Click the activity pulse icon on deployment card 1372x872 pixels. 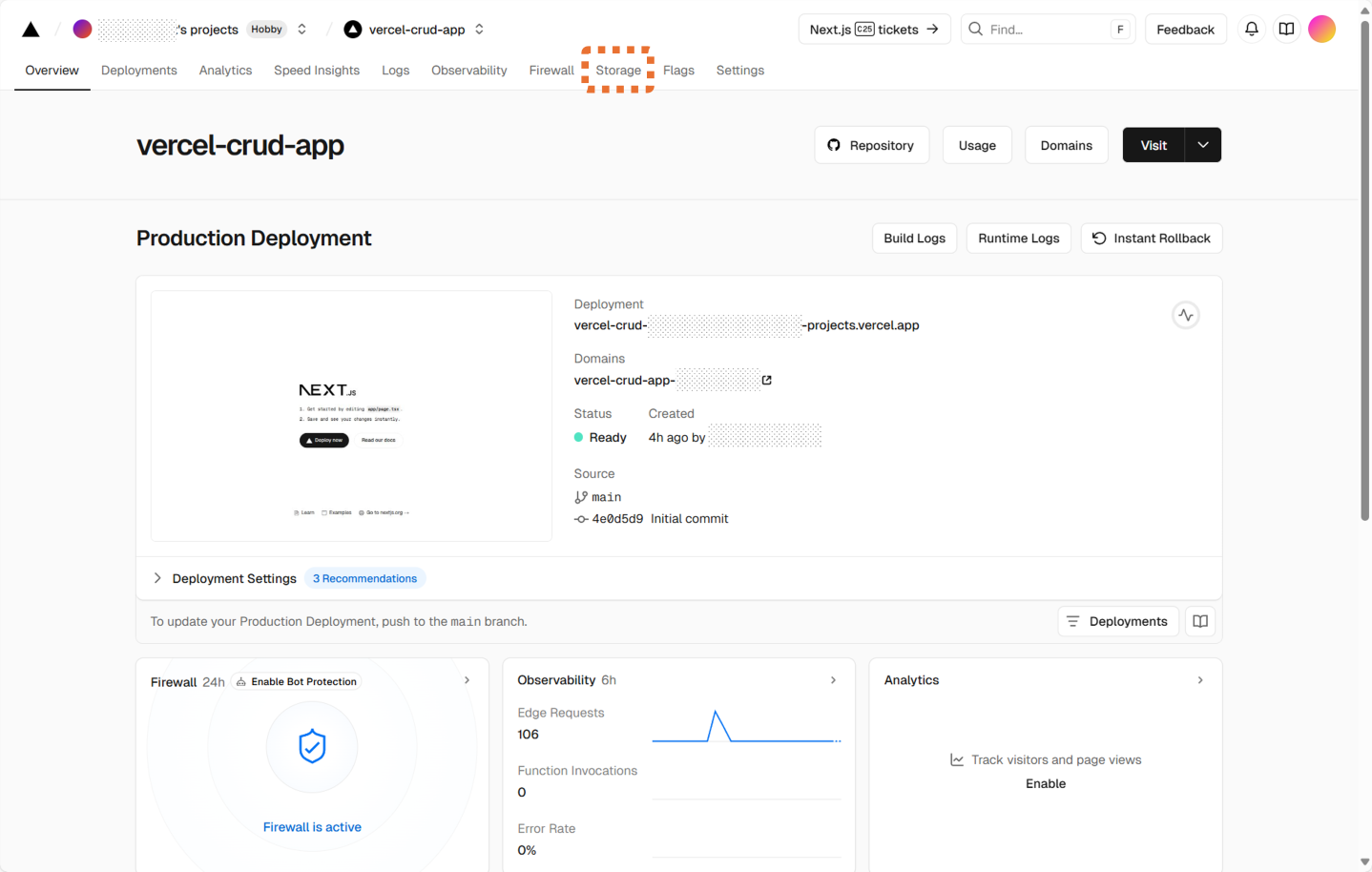pos(1185,315)
